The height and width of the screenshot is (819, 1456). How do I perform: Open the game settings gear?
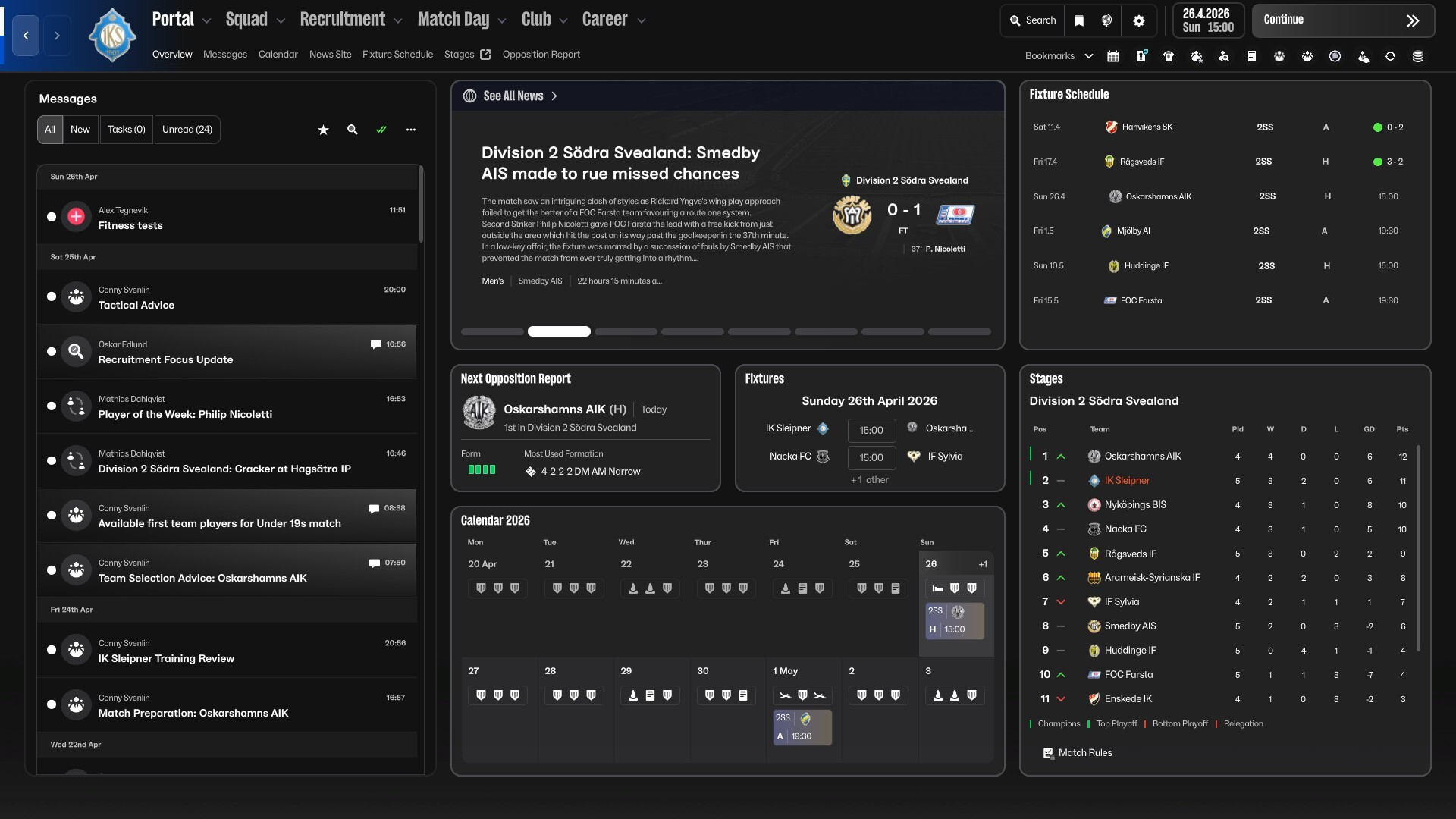(x=1138, y=20)
